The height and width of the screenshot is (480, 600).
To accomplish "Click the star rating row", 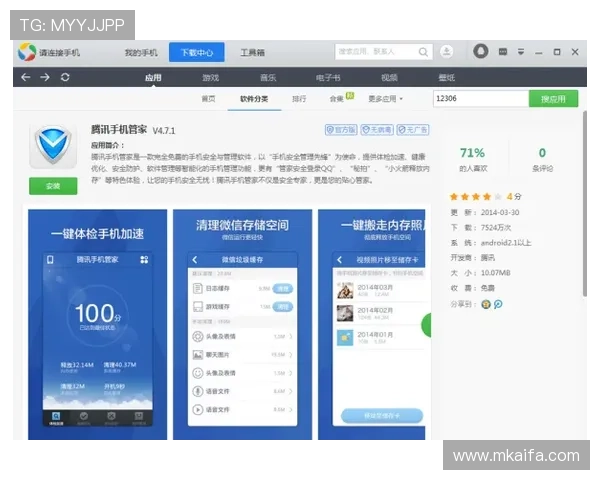I will tap(485, 197).
